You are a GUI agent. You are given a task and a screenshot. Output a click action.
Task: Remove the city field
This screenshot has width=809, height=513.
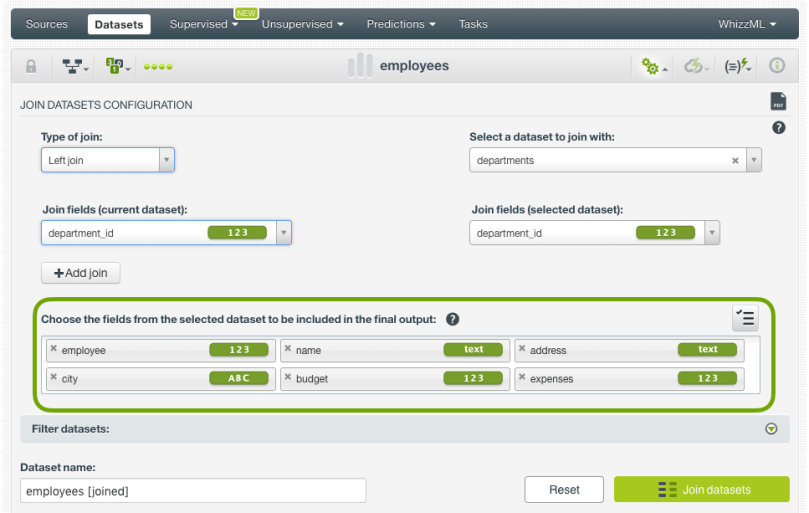pyautogui.click(x=54, y=377)
